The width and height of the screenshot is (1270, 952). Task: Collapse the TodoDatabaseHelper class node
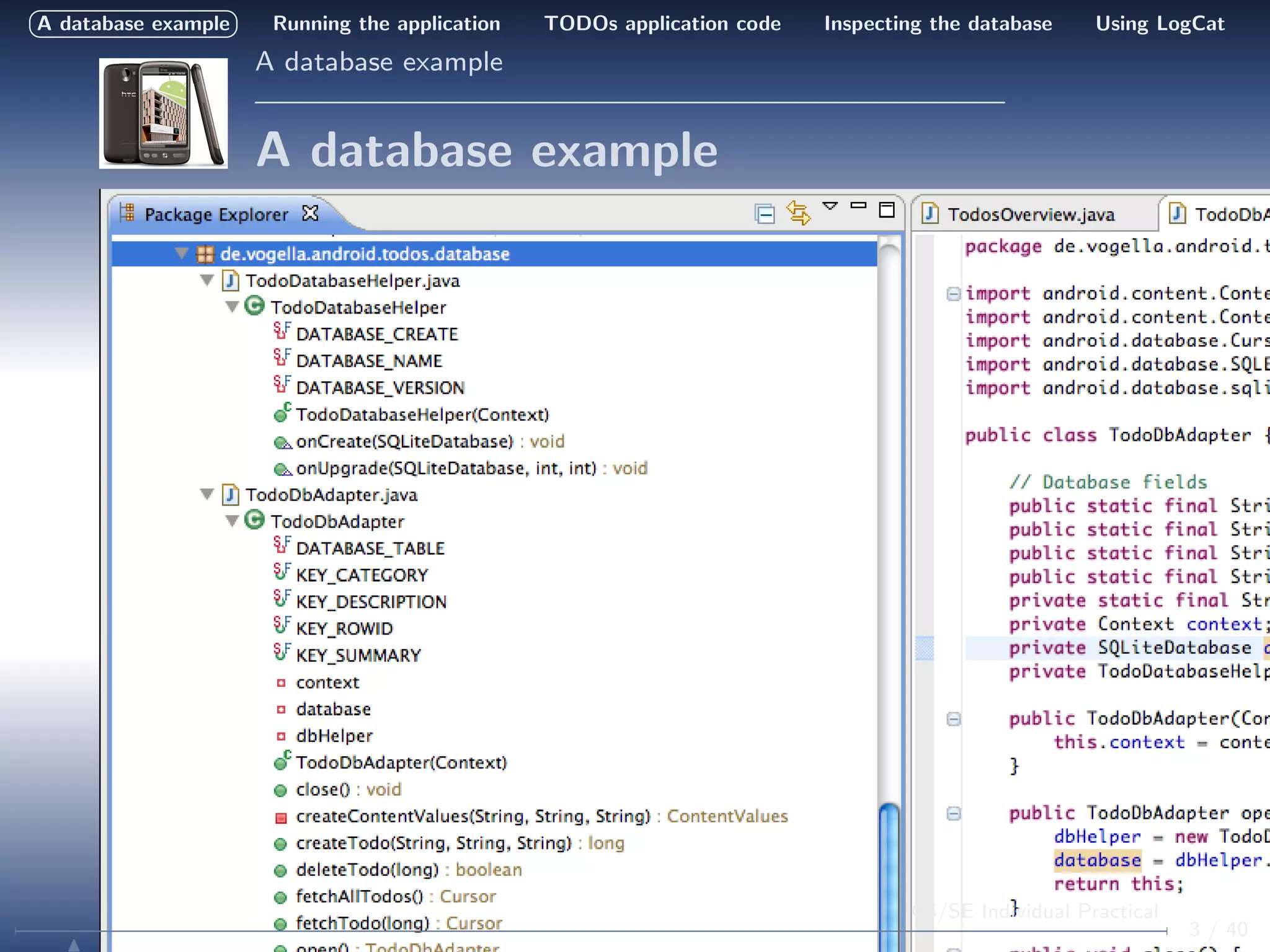233,307
